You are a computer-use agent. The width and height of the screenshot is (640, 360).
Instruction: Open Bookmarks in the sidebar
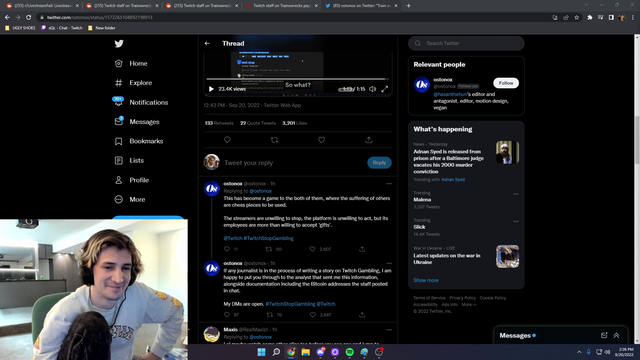click(x=138, y=141)
